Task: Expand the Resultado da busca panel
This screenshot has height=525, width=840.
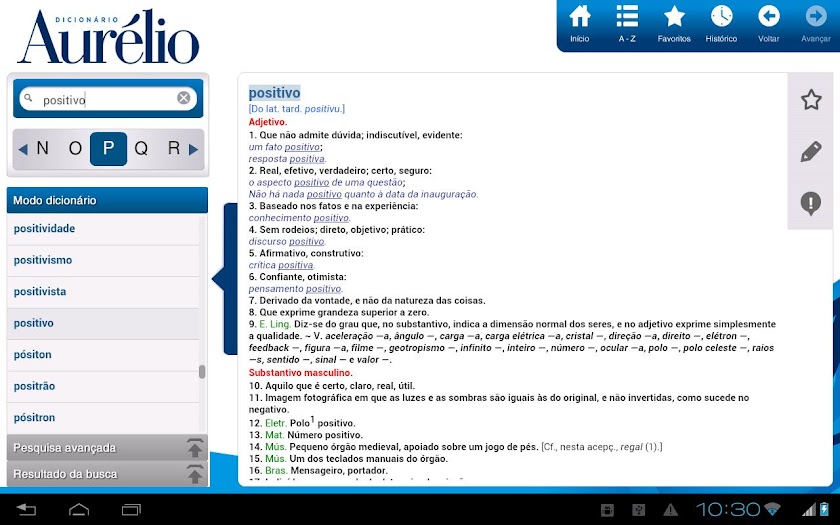Action: pyautogui.click(x=107, y=474)
